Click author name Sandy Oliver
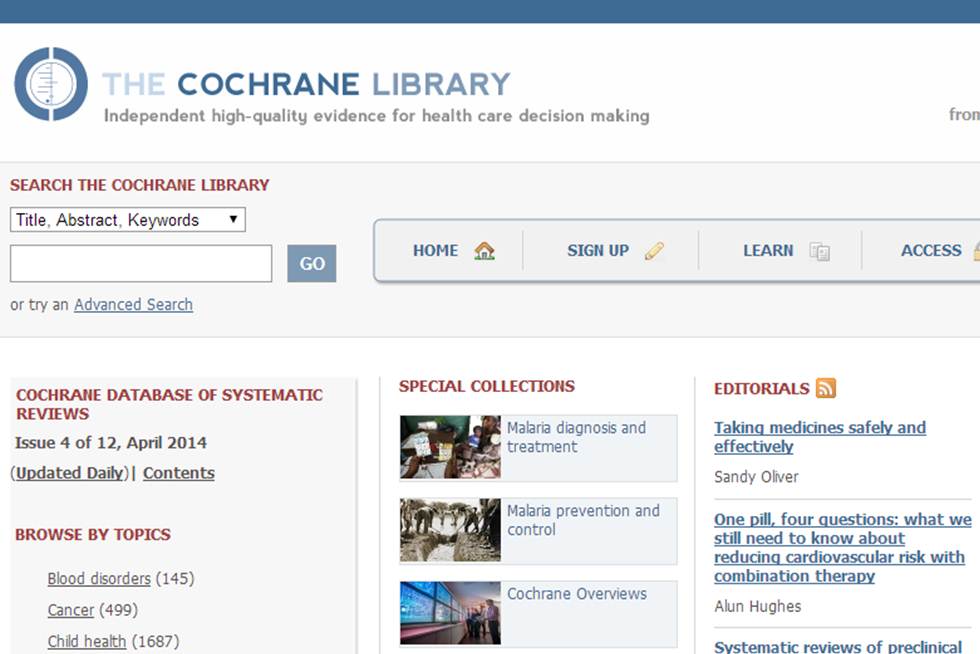The image size is (980, 654). coord(756,477)
